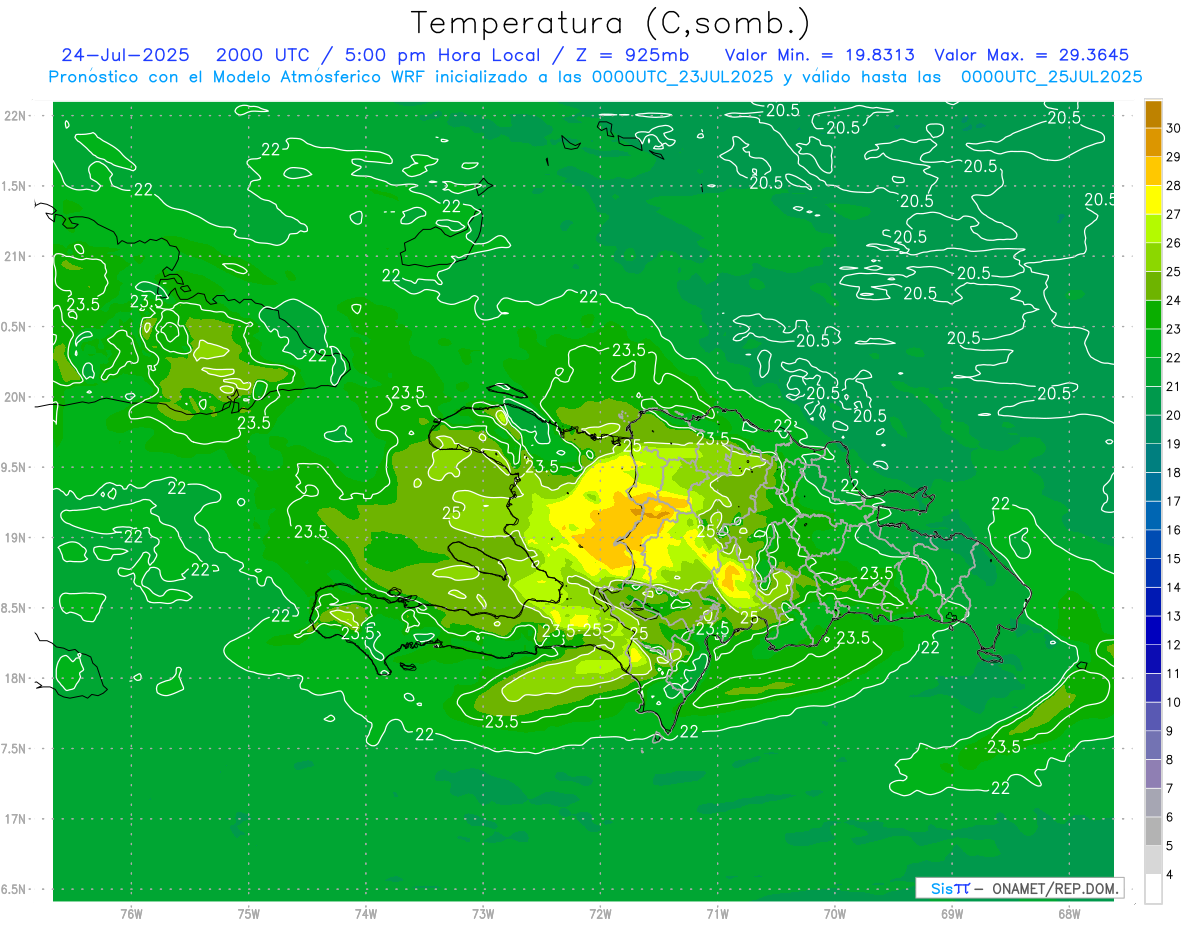Click the "19N" latitude axis label
Screen dimensions: 1200x927
[x=16, y=538]
